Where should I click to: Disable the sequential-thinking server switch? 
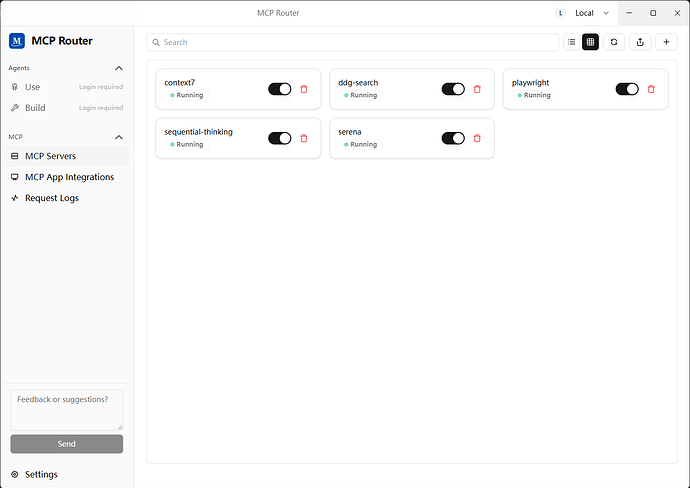[x=279, y=139]
